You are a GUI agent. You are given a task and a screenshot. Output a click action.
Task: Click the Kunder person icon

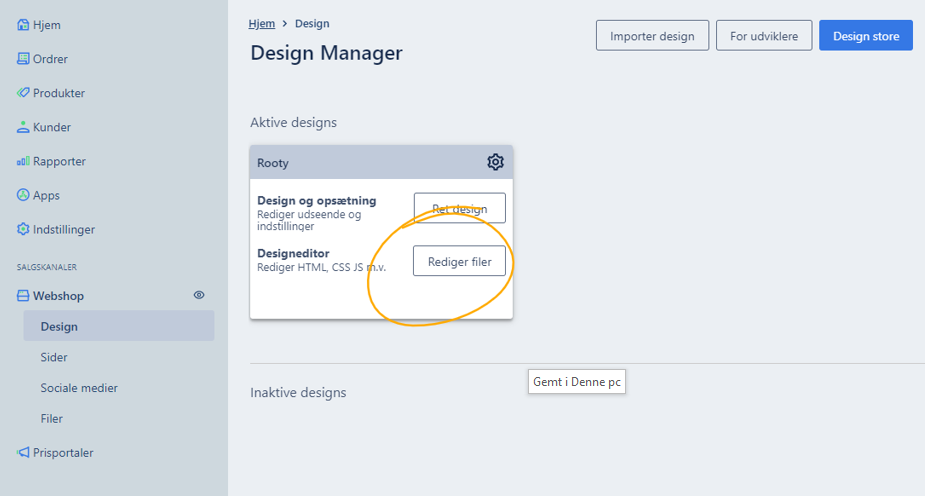pos(23,127)
